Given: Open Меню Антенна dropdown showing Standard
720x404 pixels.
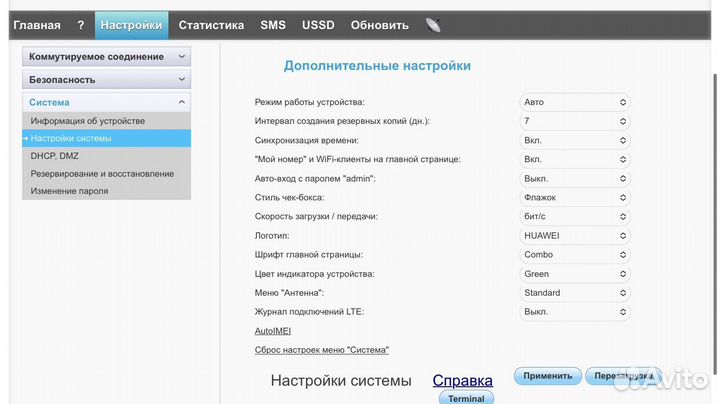Looking at the screenshot, I should click(x=575, y=293).
